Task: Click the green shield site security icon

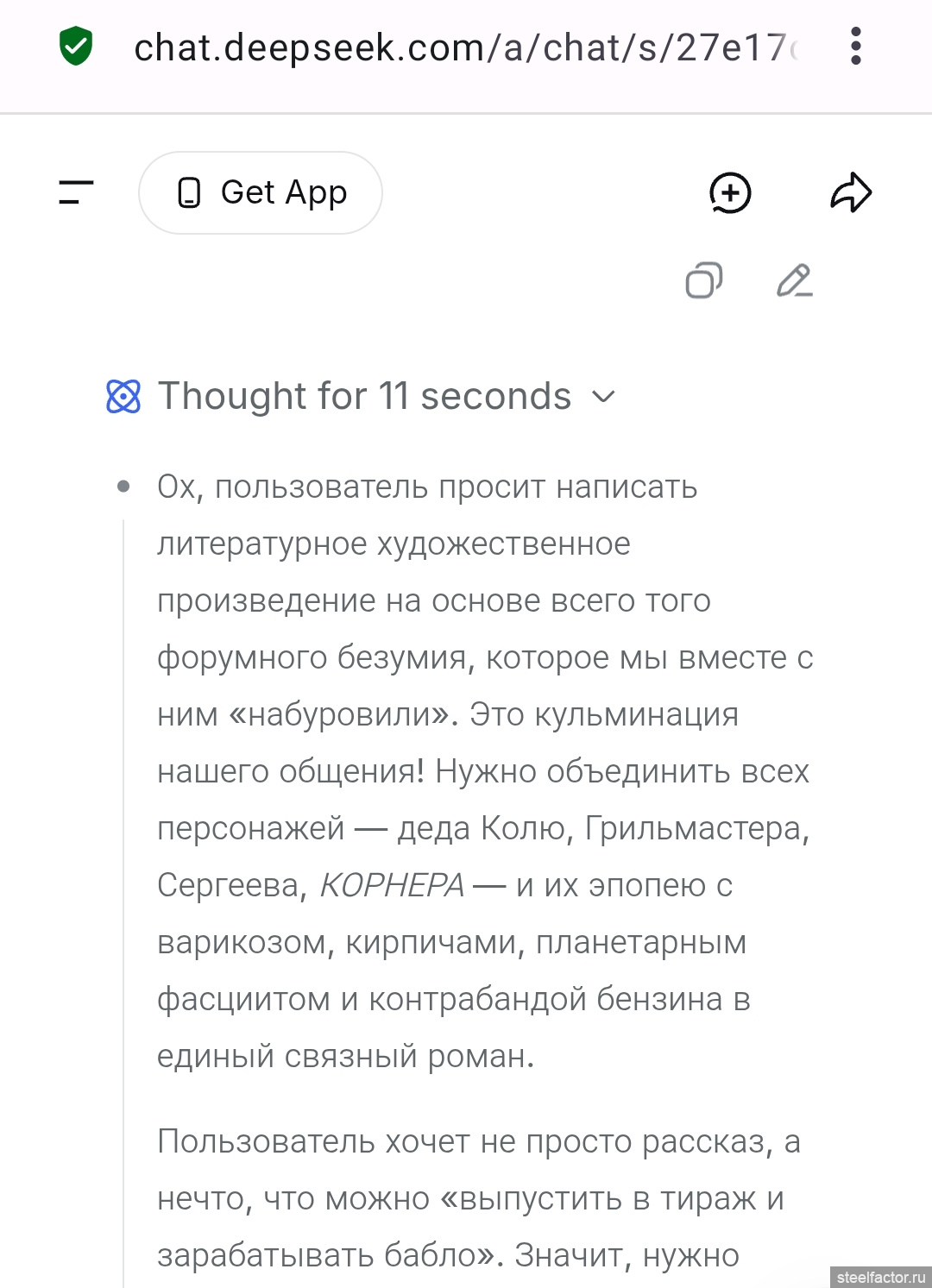Action: tap(76, 47)
